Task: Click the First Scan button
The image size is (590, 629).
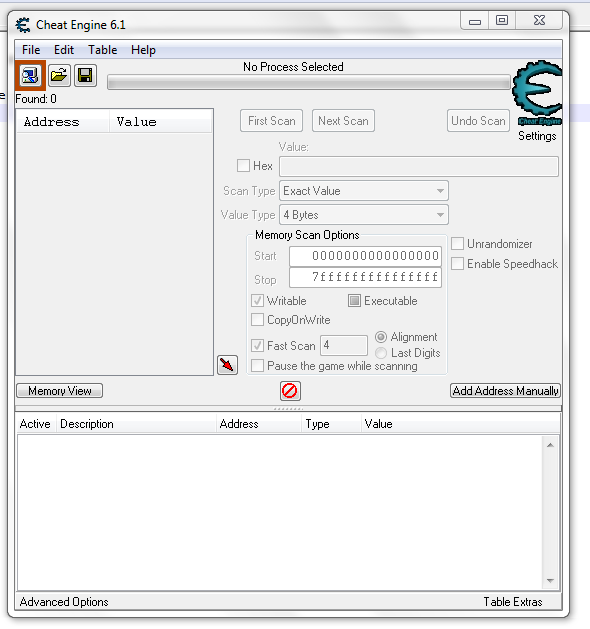Action: coord(272,121)
